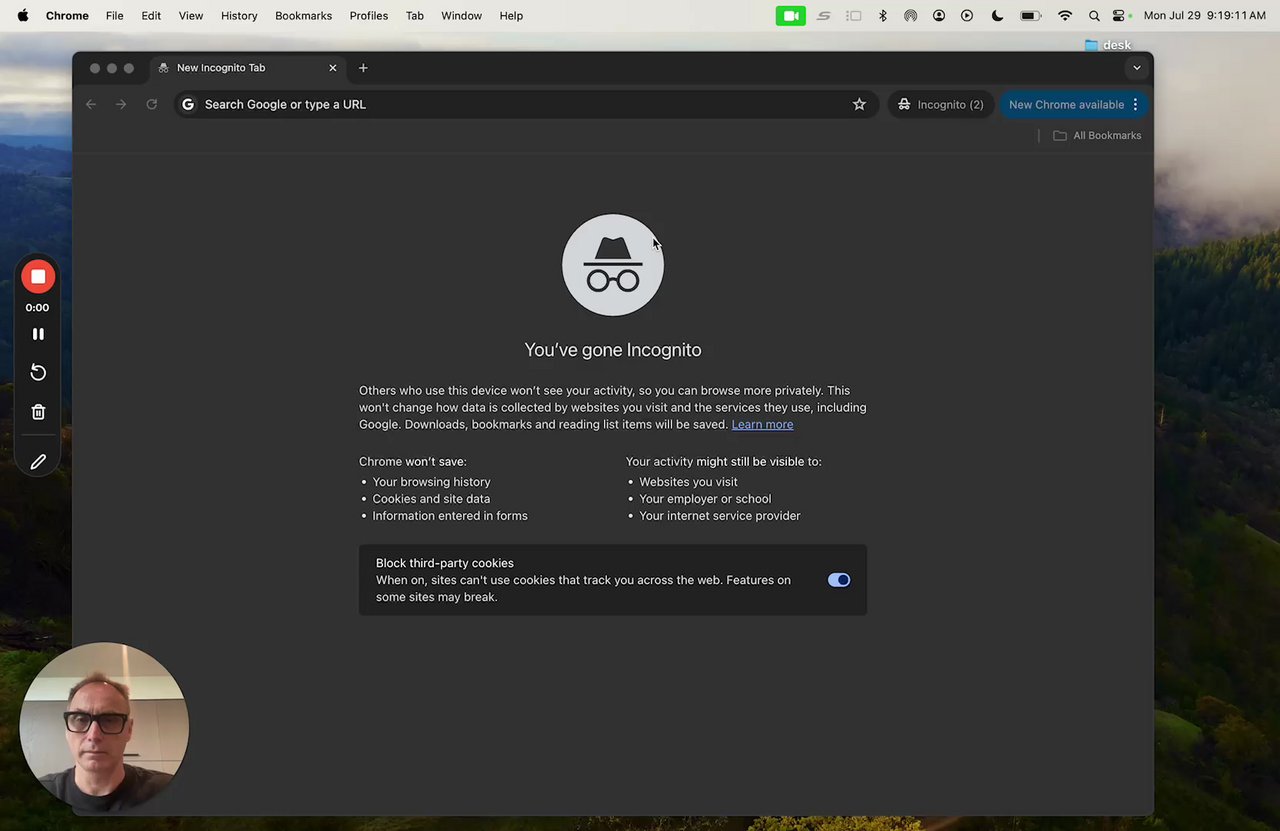Toggle Block third-party cookies switch
The image size is (1280, 831).
point(839,580)
